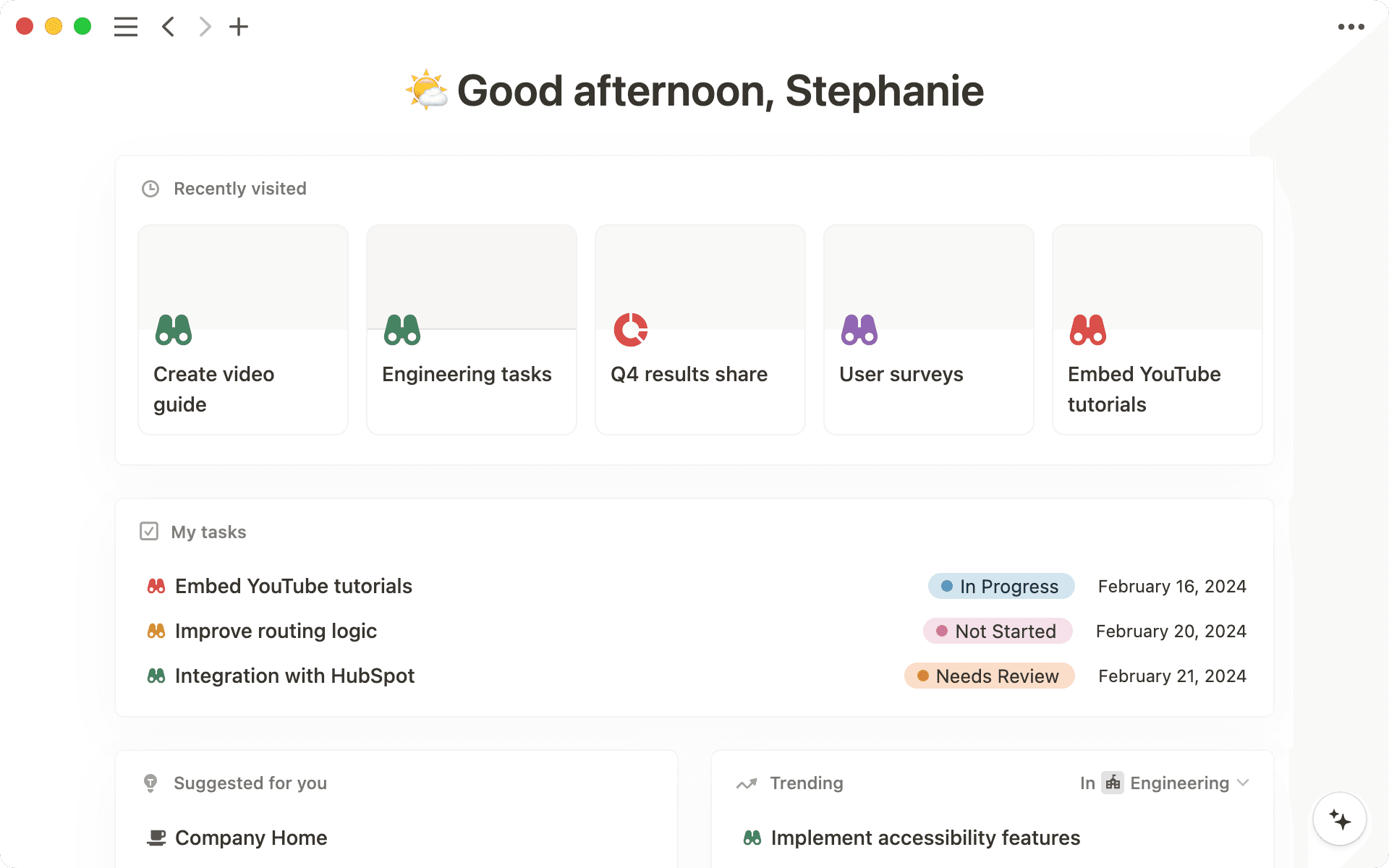Go forward with the right arrow
This screenshot has height=868, width=1389.
205,27
